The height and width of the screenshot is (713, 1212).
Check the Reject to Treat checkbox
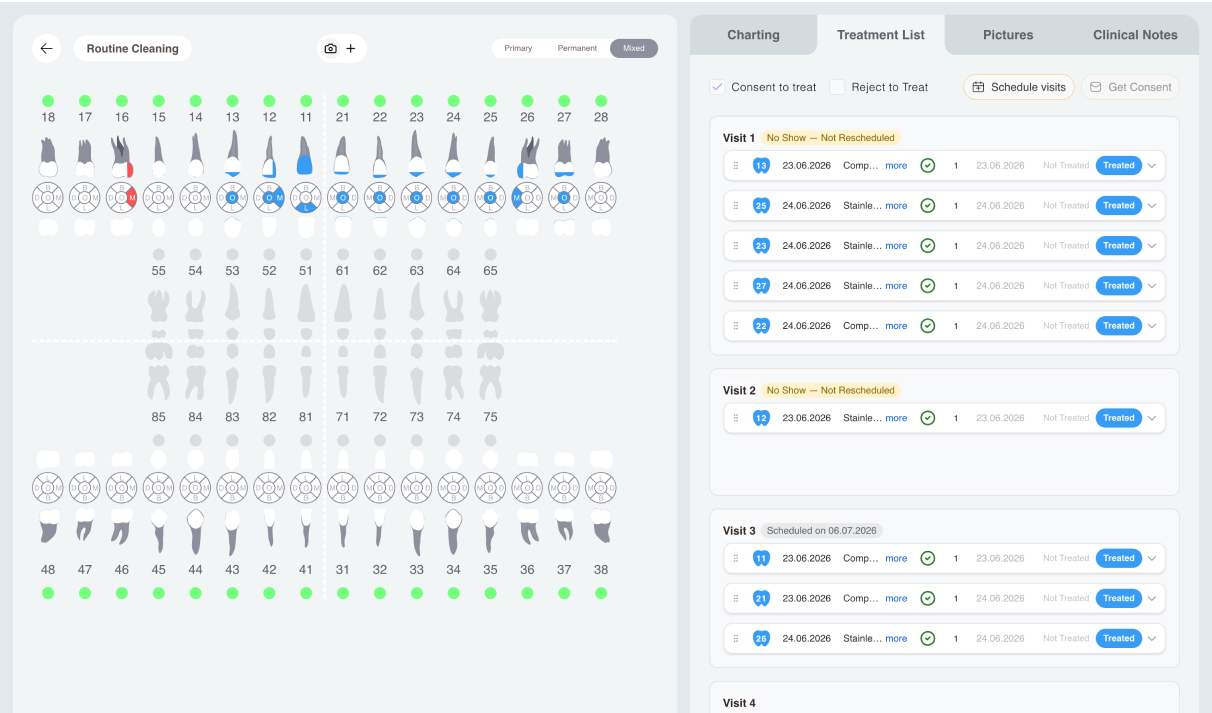tap(837, 87)
